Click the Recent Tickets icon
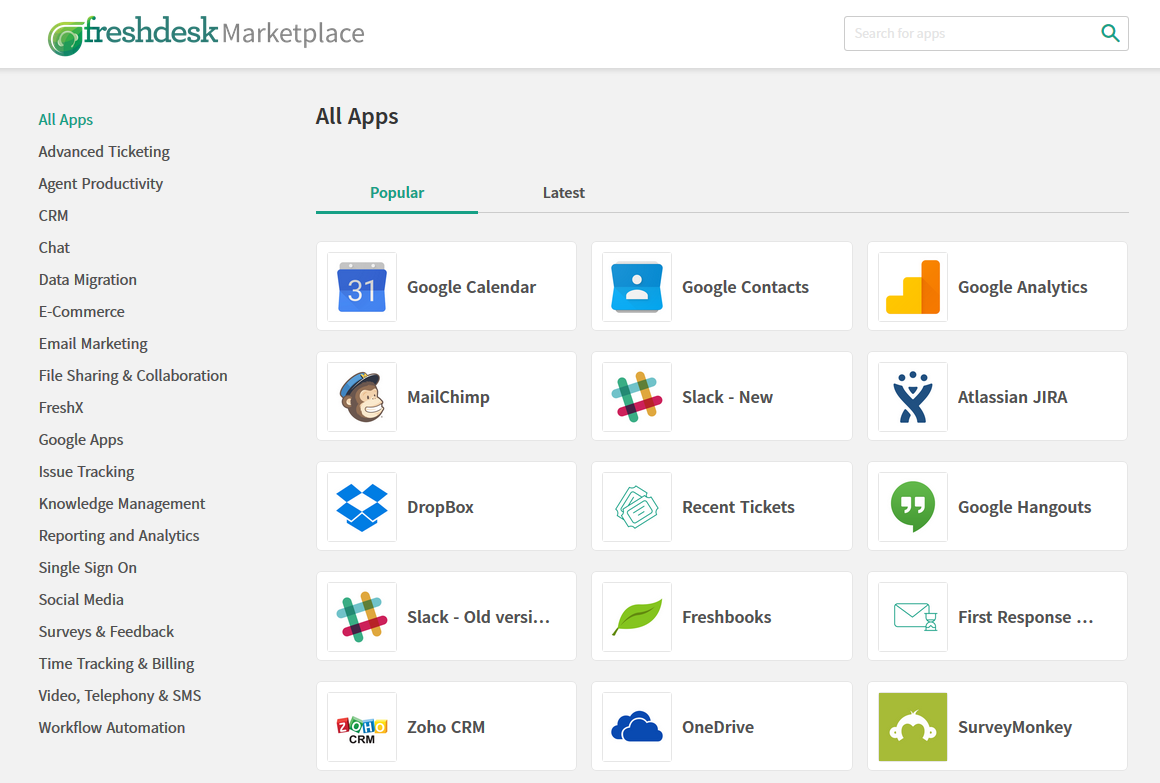Image resolution: width=1160 pixels, height=783 pixels. [x=637, y=507]
